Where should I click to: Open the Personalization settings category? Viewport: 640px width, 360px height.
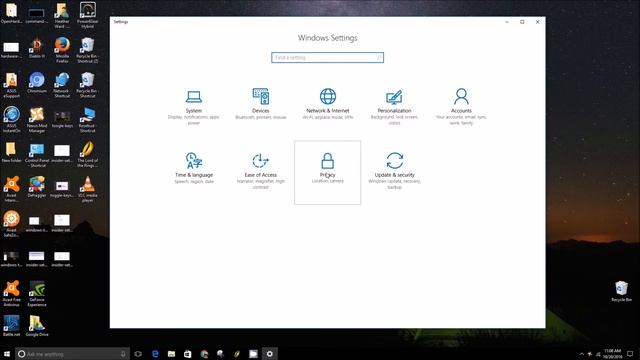tap(394, 107)
